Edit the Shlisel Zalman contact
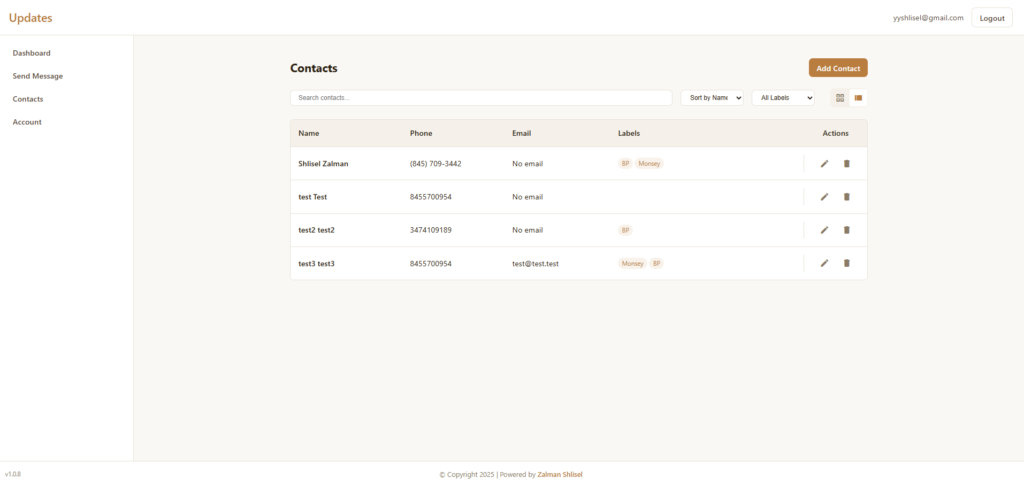The width and height of the screenshot is (1024, 486). pyautogui.click(x=824, y=164)
